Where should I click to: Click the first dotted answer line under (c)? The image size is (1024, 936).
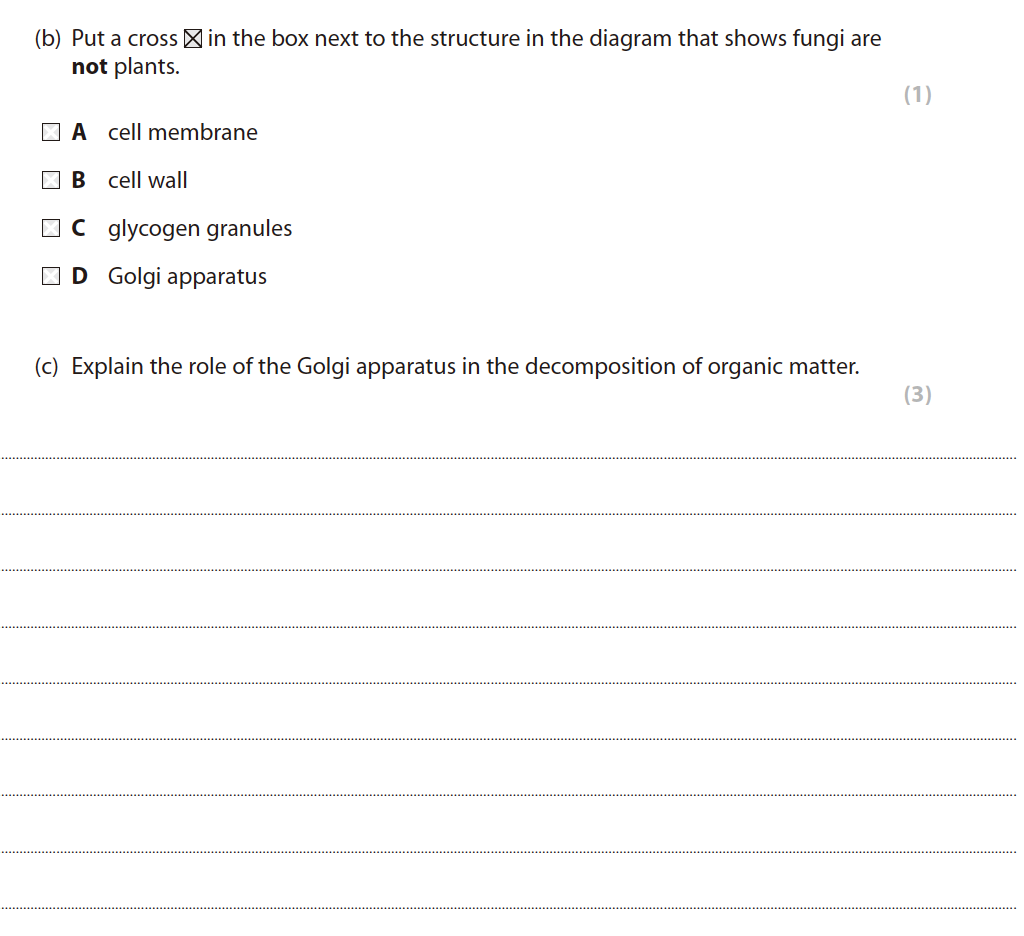(x=510, y=458)
